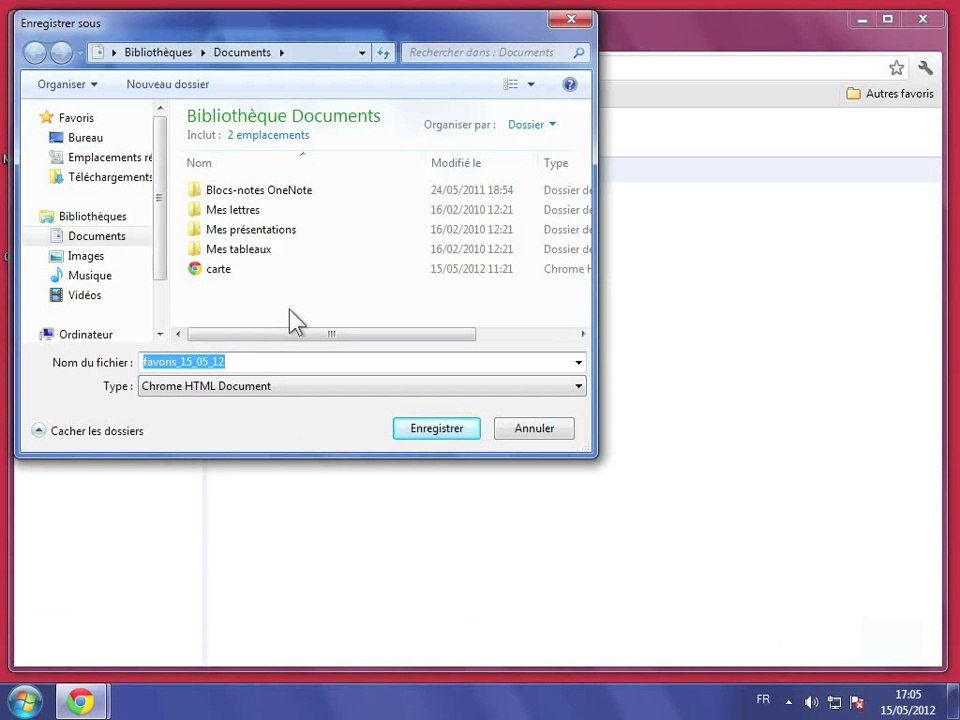The image size is (960, 720).
Task: Select Ordinateur in navigation pane
Action: pyautogui.click(x=86, y=334)
